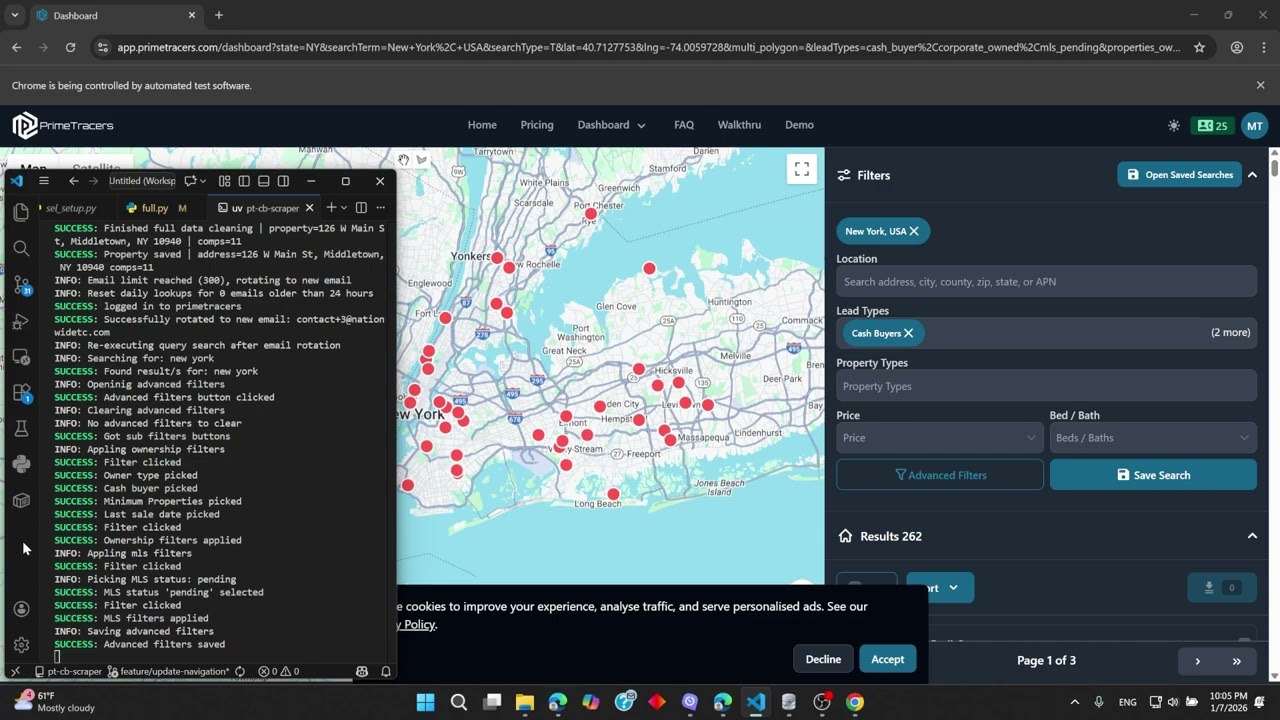The image size is (1280, 720).
Task: Open VS Code Explorer view
Action: pyautogui.click(x=21, y=212)
